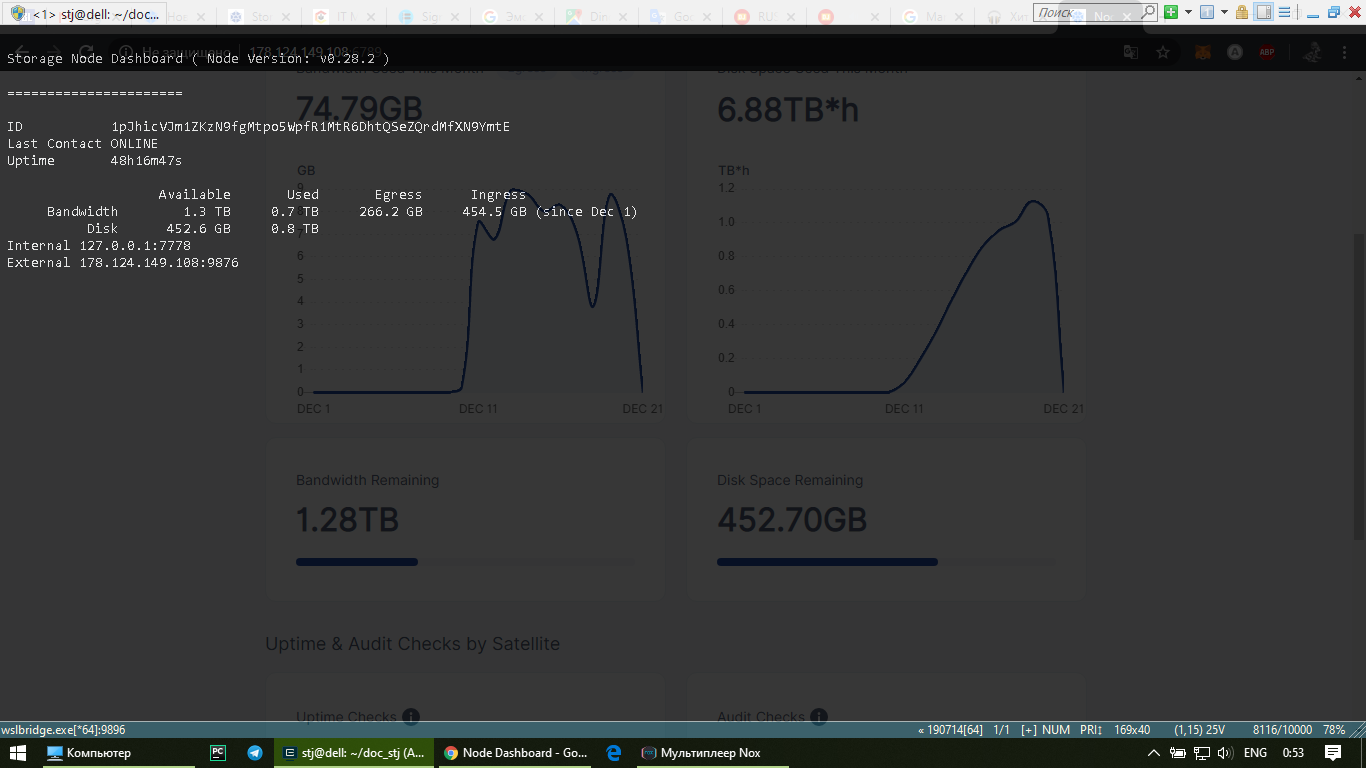Viewport: 1366px width, 768px height.
Task: Expand the active console list arrow
Action: 1224,12
